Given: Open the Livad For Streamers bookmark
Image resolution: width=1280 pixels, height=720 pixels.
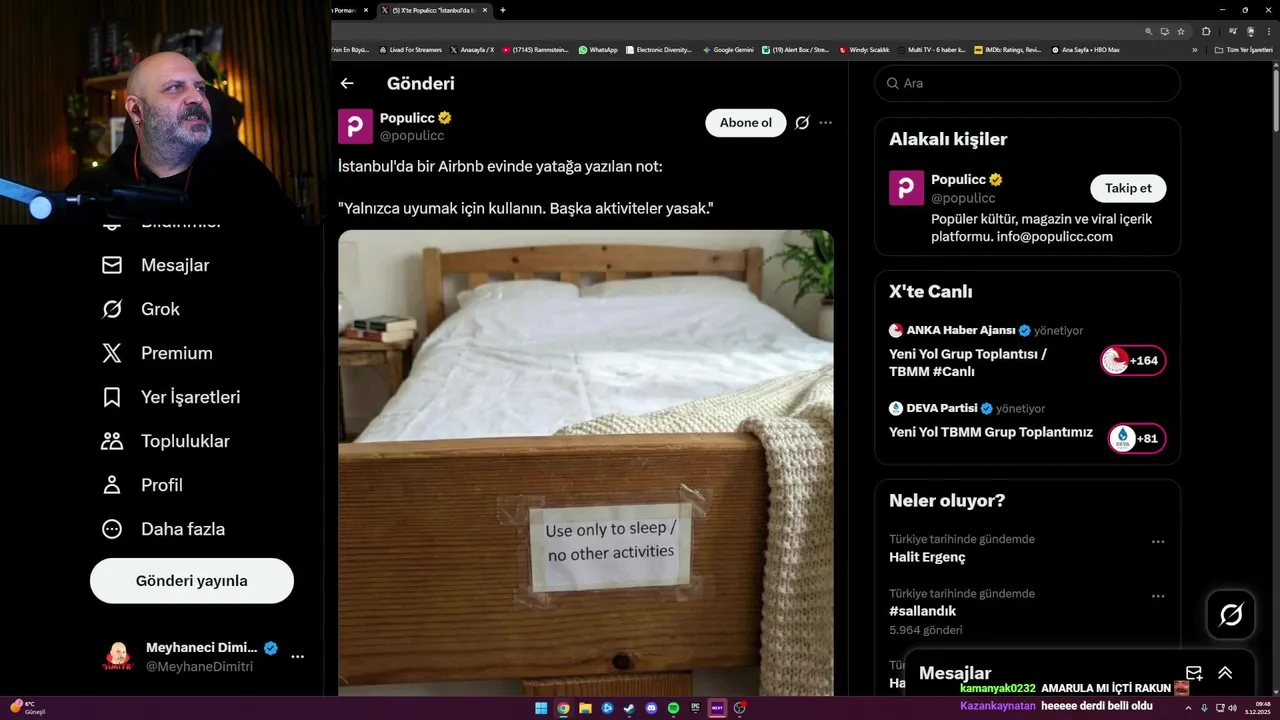Looking at the screenshot, I should [x=410, y=49].
